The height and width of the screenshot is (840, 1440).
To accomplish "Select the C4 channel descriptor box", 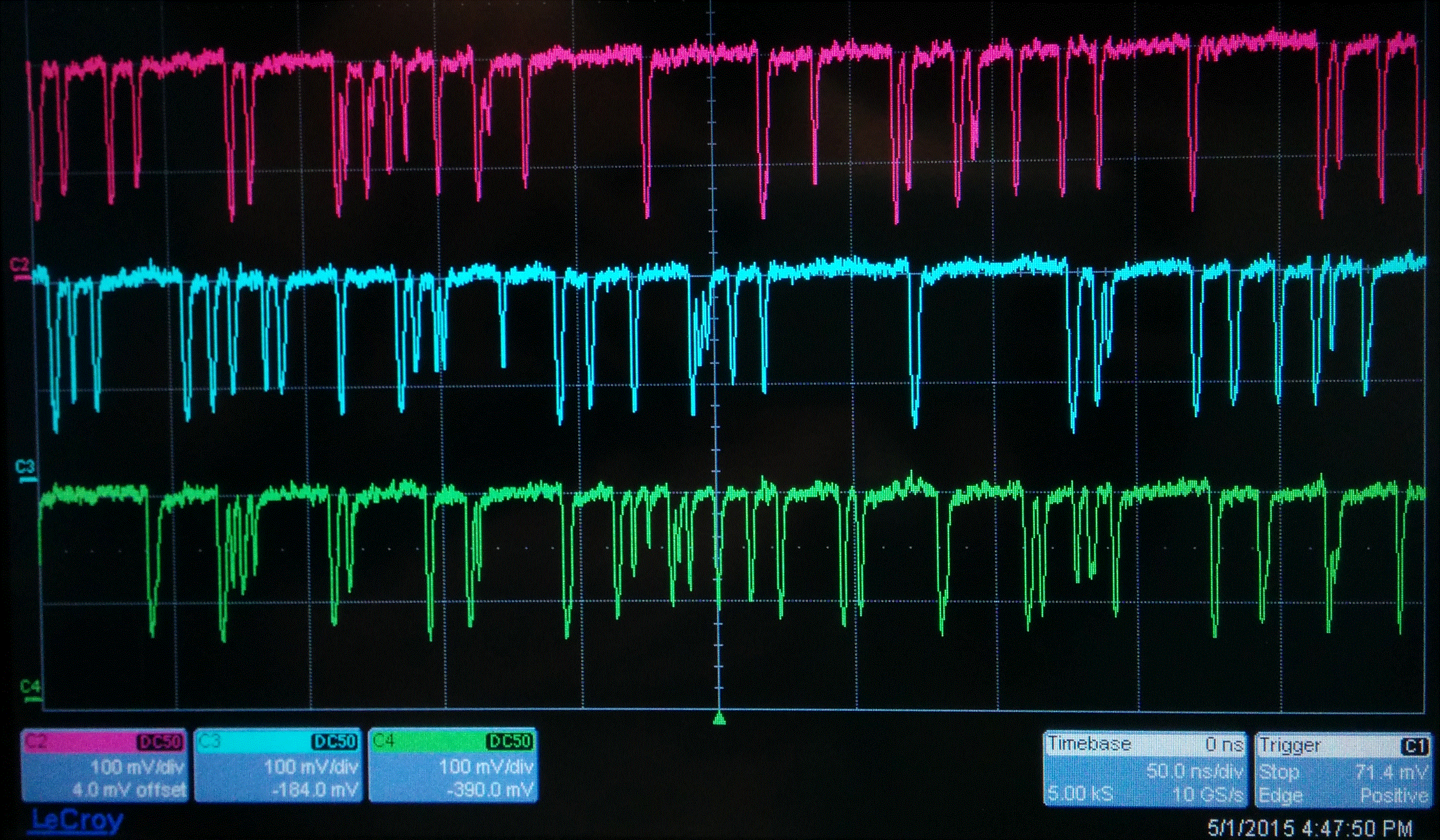I will pos(452,766).
